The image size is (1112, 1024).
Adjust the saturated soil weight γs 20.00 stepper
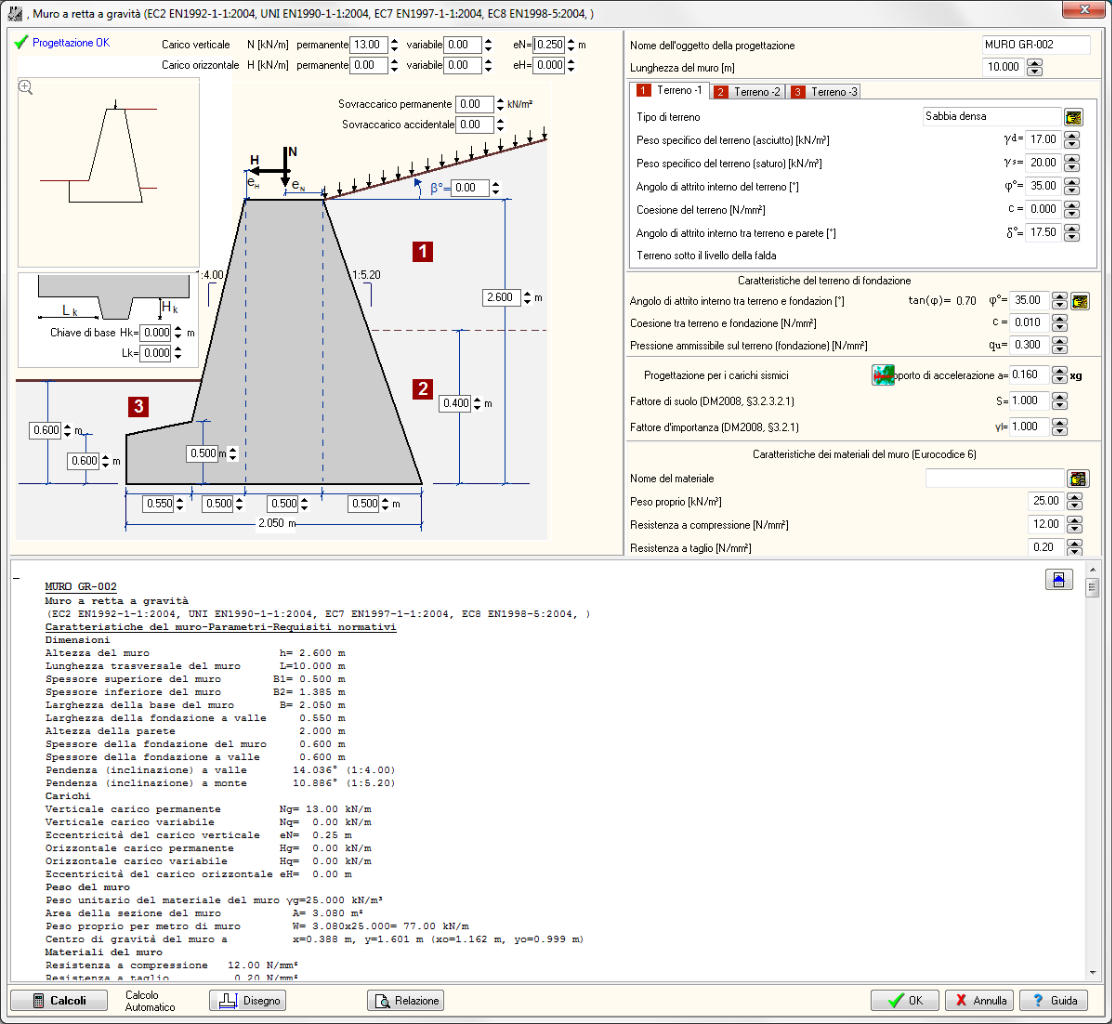pyautogui.click(x=1072, y=163)
